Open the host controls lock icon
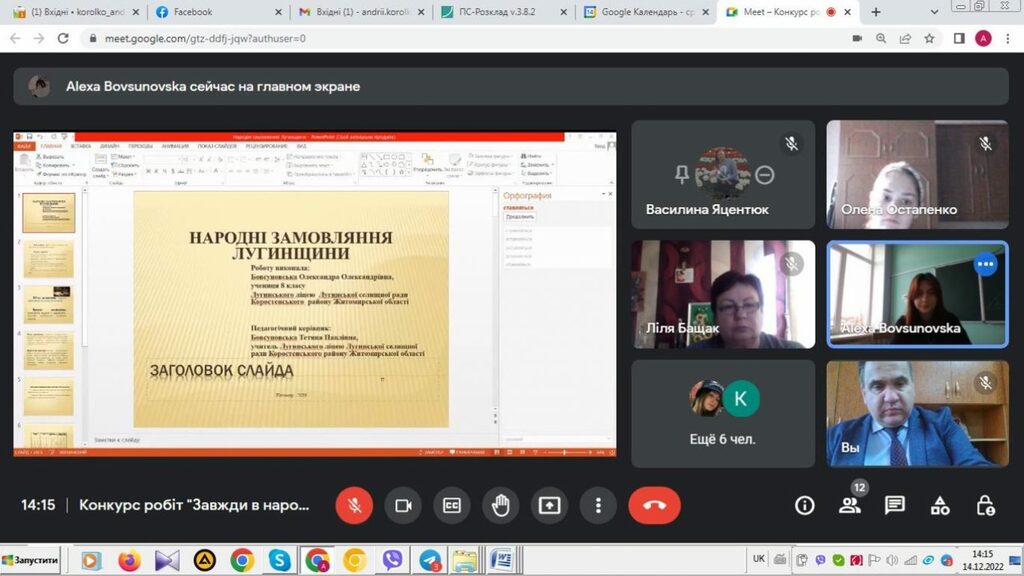 [985, 505]
